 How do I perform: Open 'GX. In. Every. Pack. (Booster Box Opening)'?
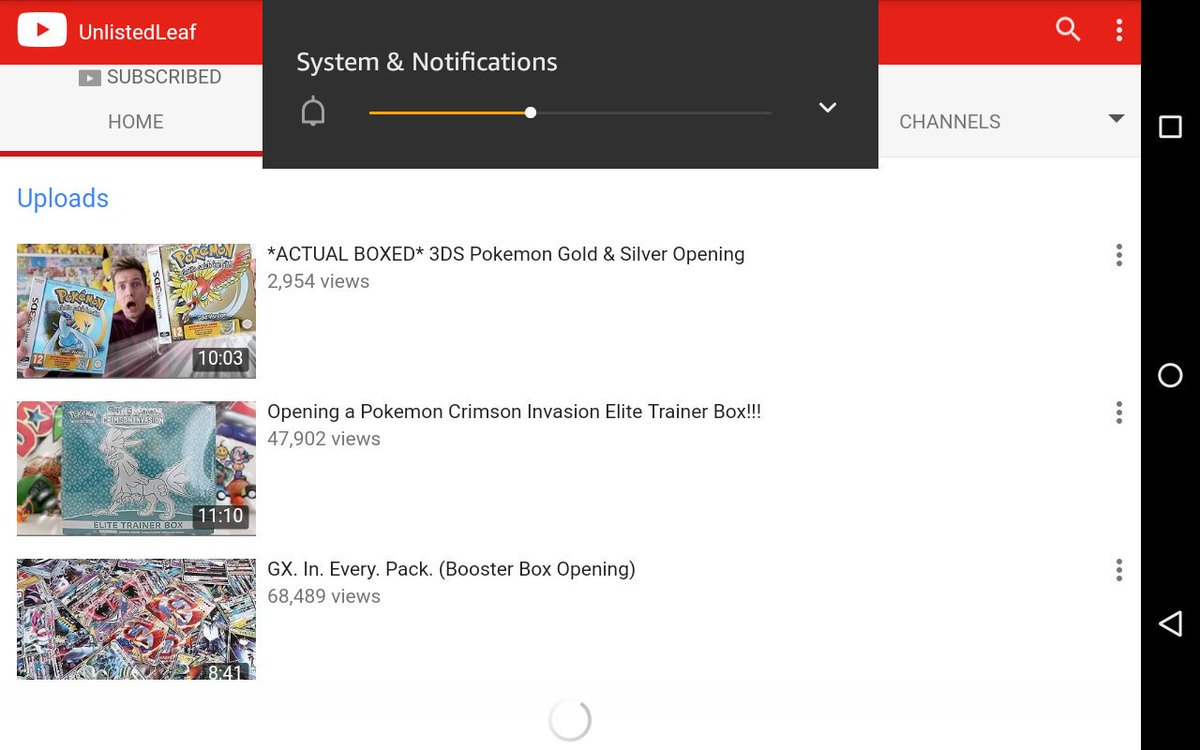point(451,569)
